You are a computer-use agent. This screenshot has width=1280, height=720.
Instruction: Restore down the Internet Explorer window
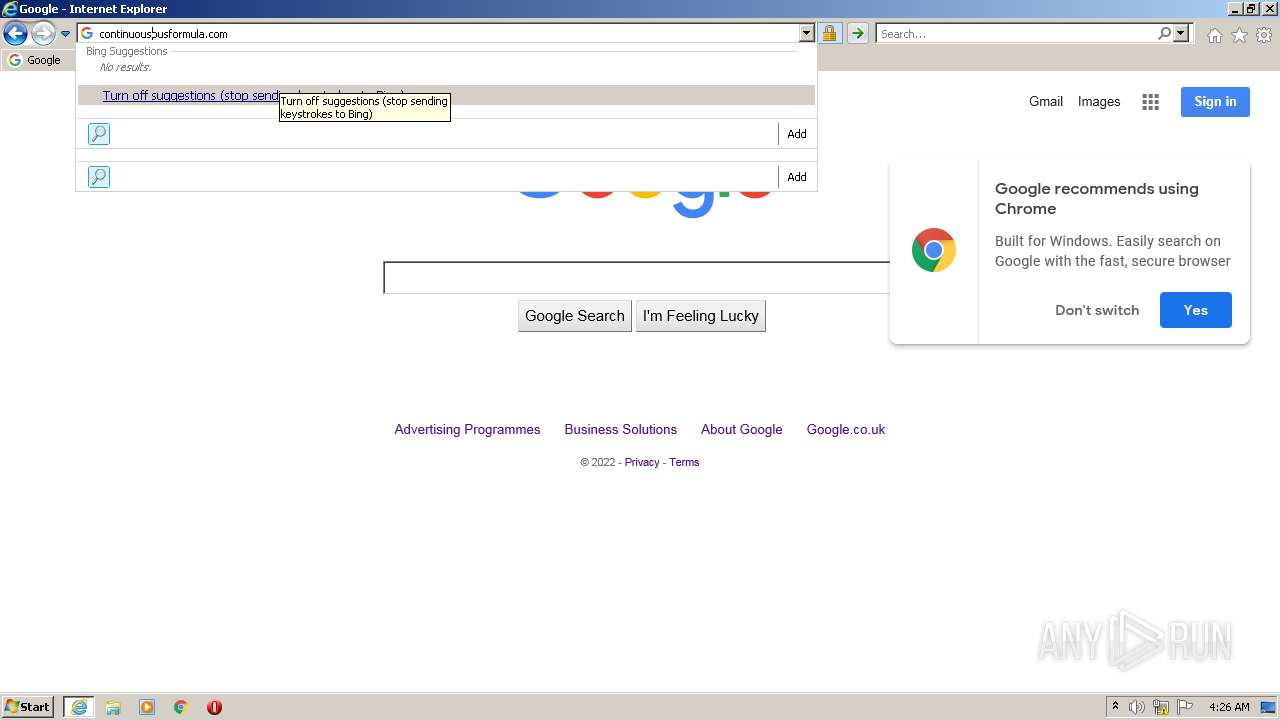click(x=1252, y=8)
